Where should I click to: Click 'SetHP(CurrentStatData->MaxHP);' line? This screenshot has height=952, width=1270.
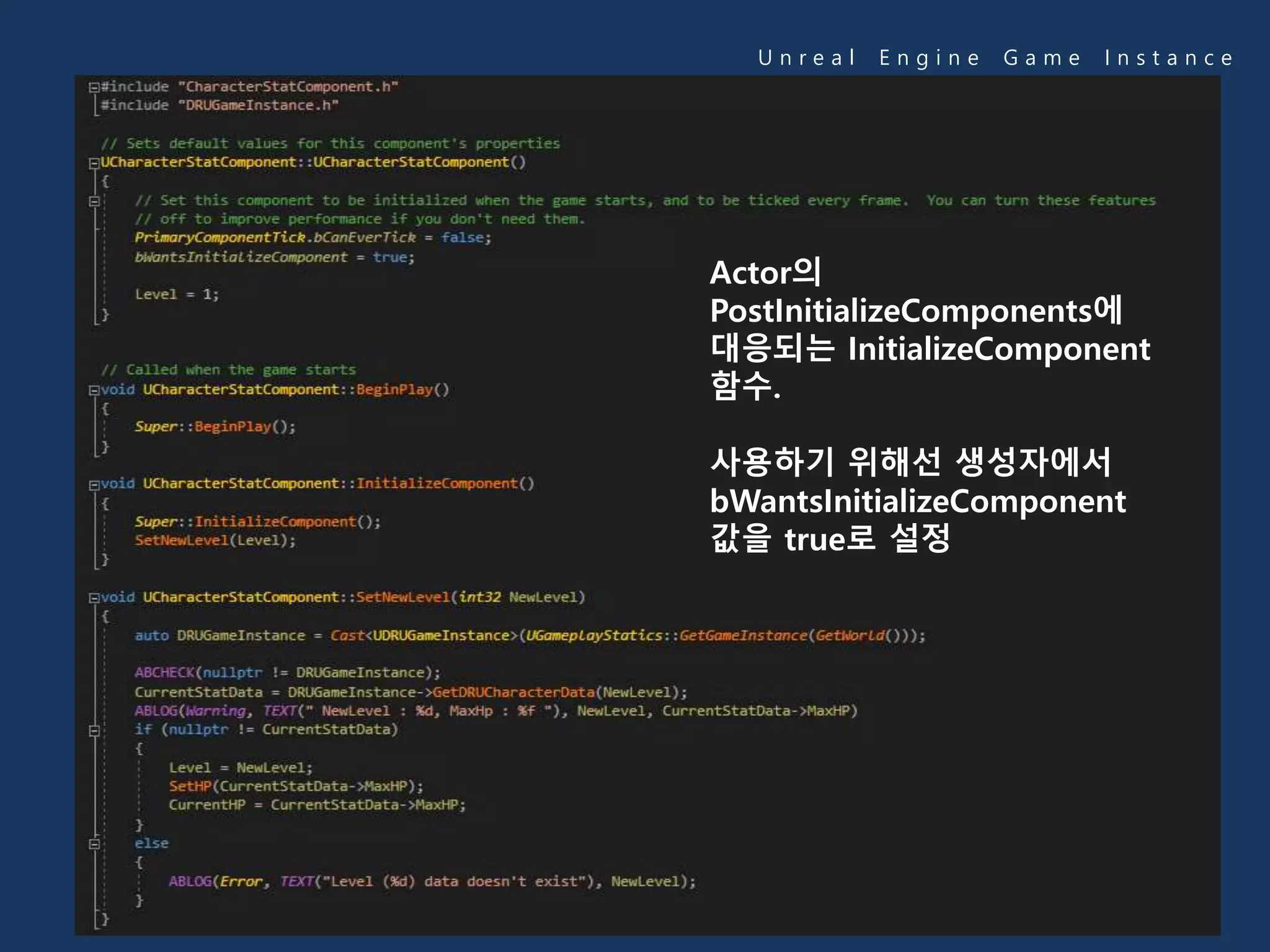(296, 787)
